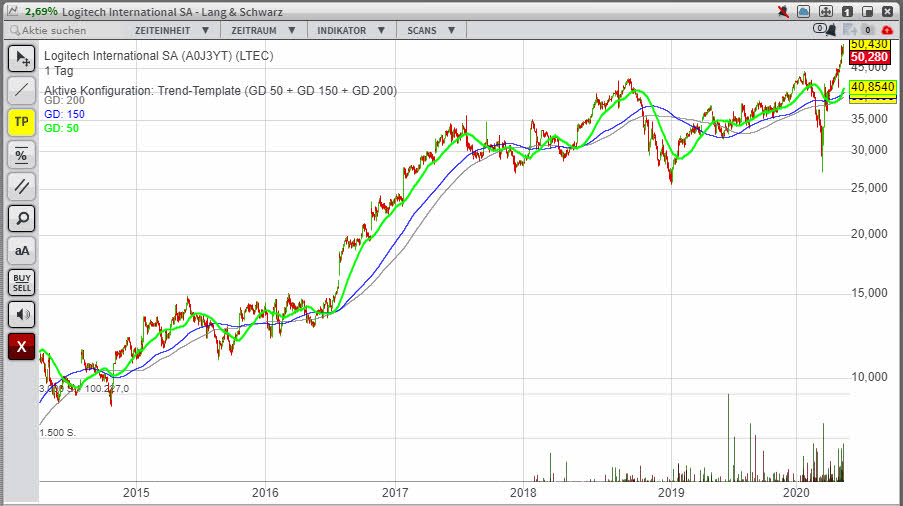The width and height of the screenshot is (903, 506).
Task: Open the aA text annotation tool
Action: tap(21, 251)
